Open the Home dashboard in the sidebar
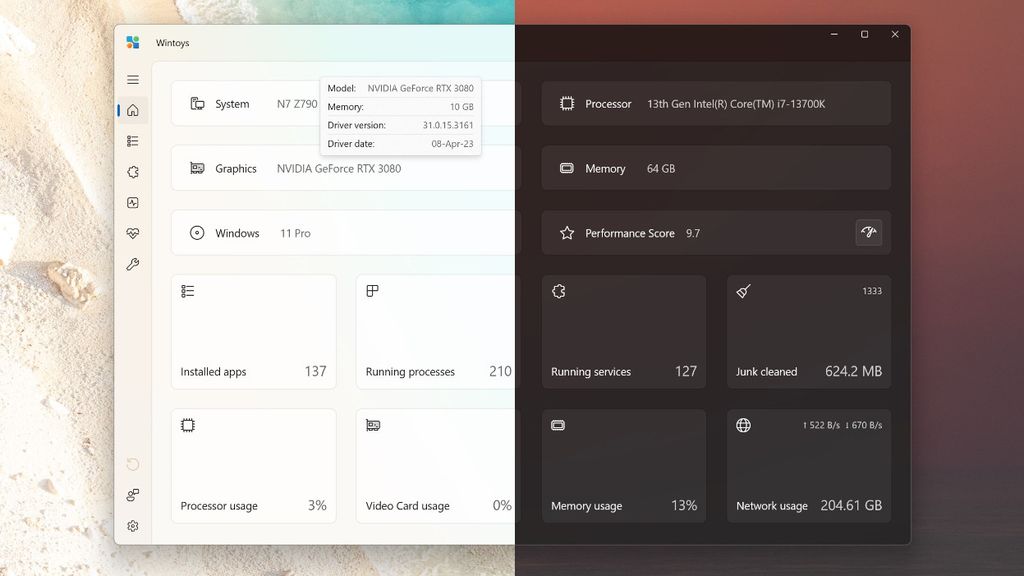This screenshot has height=576, width=1024. [133, 110]
